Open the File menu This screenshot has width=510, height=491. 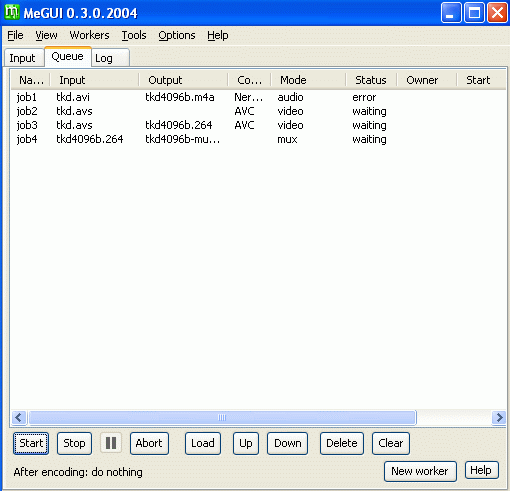pos(15,35)
